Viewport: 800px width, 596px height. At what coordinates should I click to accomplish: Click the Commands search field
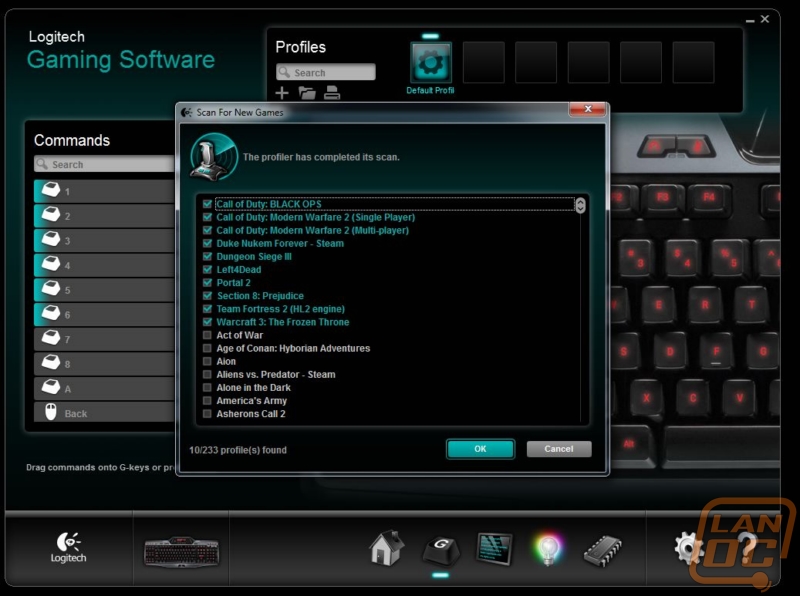[x=104, y=164]
